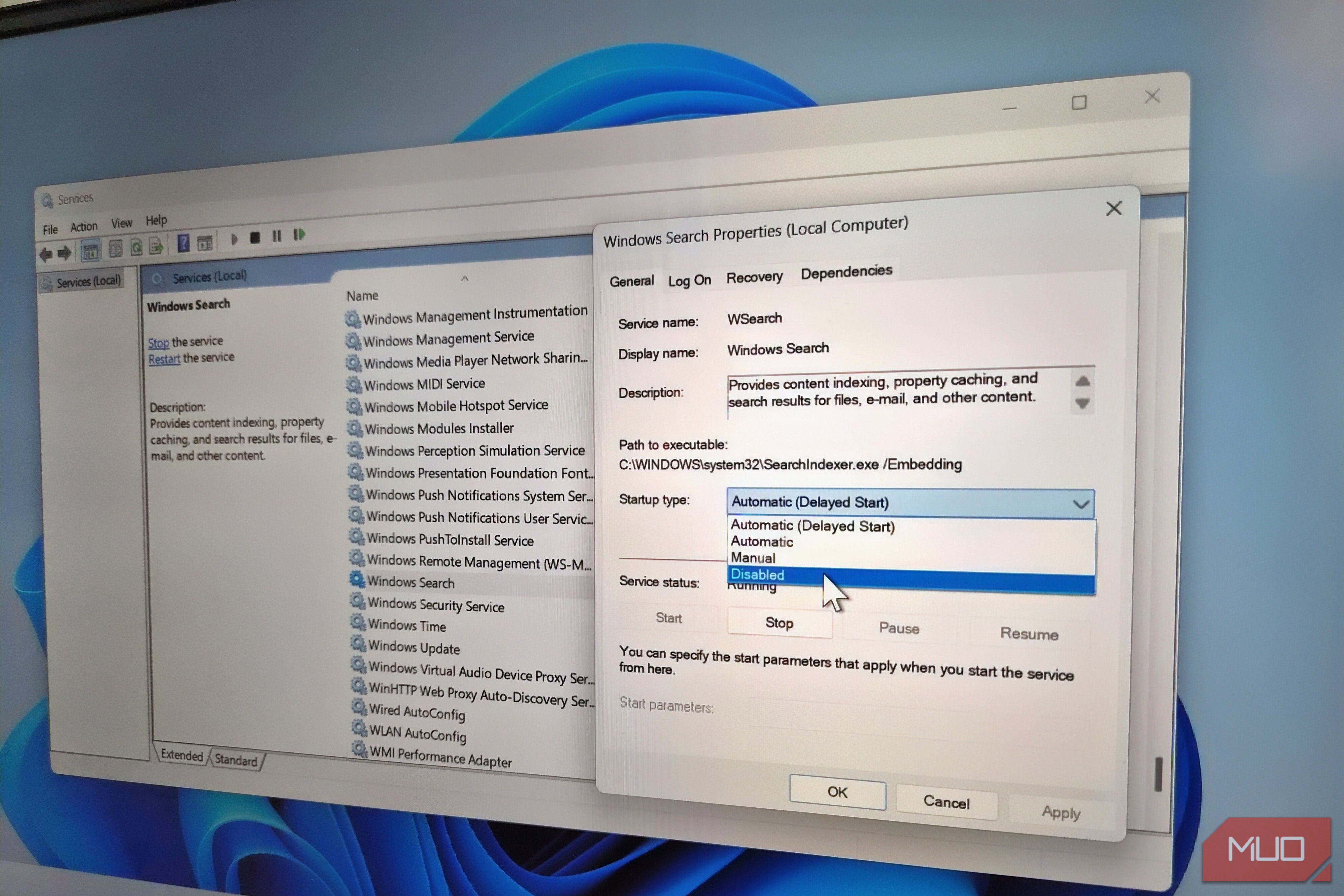Viewport: 1344px width, 896px height.
Task: Click the Refresh toolbar icon
Action: (136, 247)
